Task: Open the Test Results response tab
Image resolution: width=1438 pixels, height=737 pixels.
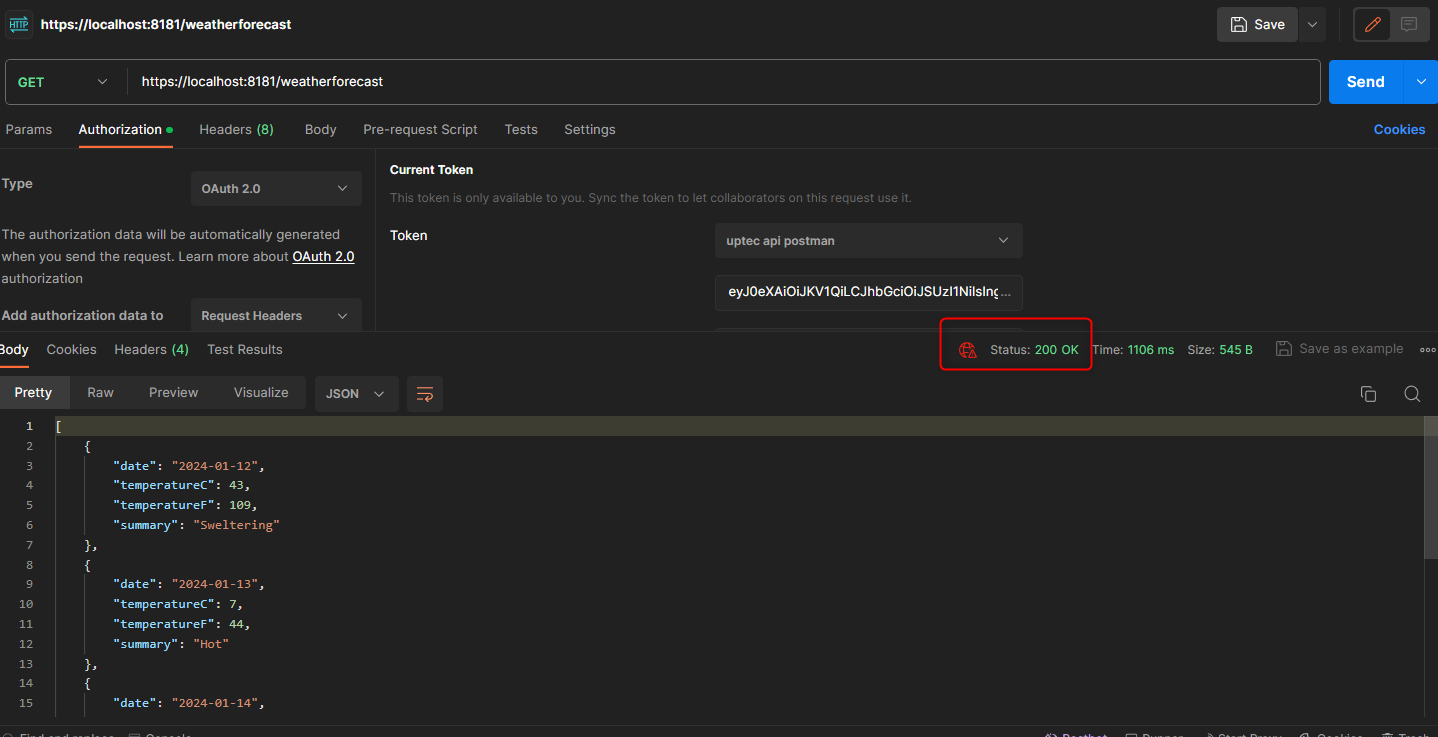Action: (245, 350)
